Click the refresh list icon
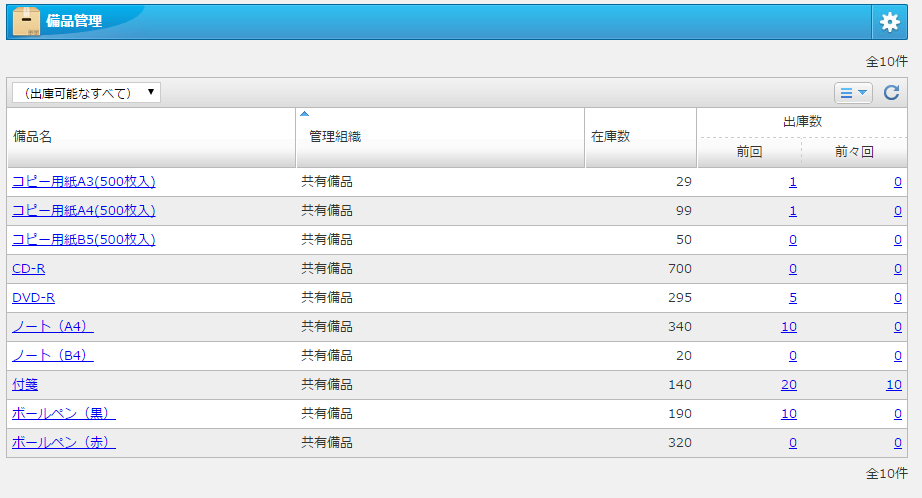Image resolution: width=922 pixels, height=498 pixels. pyautogui.click(x=892, y=93)
